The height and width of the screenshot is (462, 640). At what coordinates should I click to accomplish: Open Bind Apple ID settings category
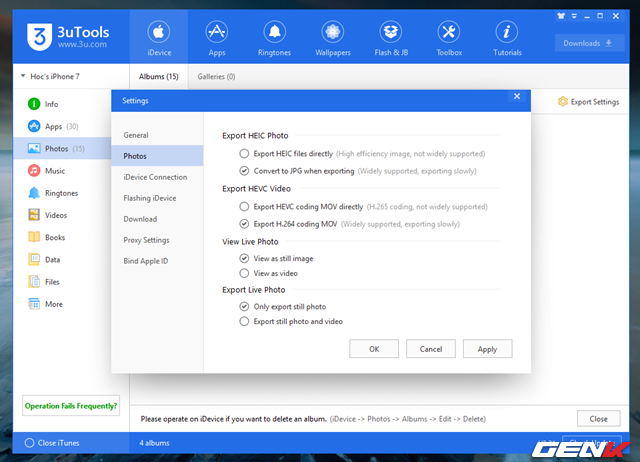(157, 261)
